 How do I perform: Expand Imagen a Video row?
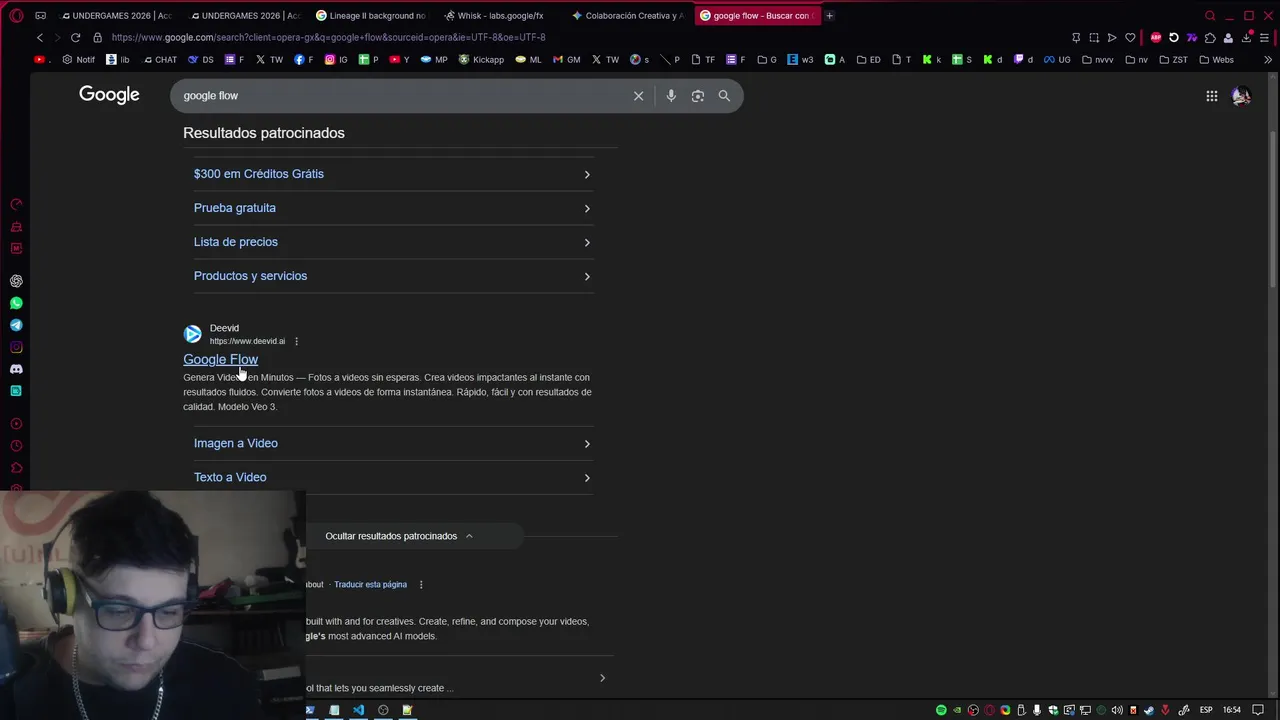point(393,443)
